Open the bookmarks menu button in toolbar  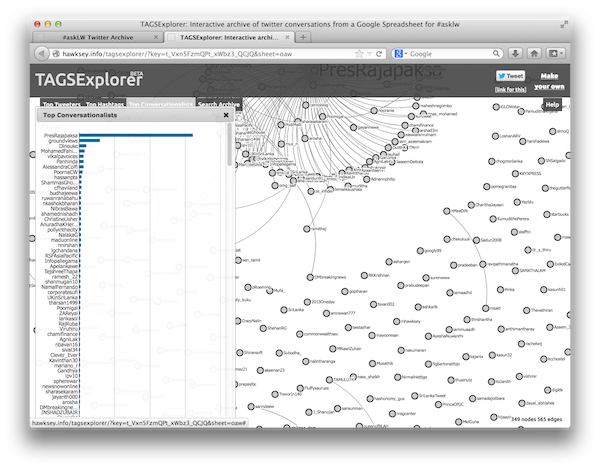pos(556,54)
